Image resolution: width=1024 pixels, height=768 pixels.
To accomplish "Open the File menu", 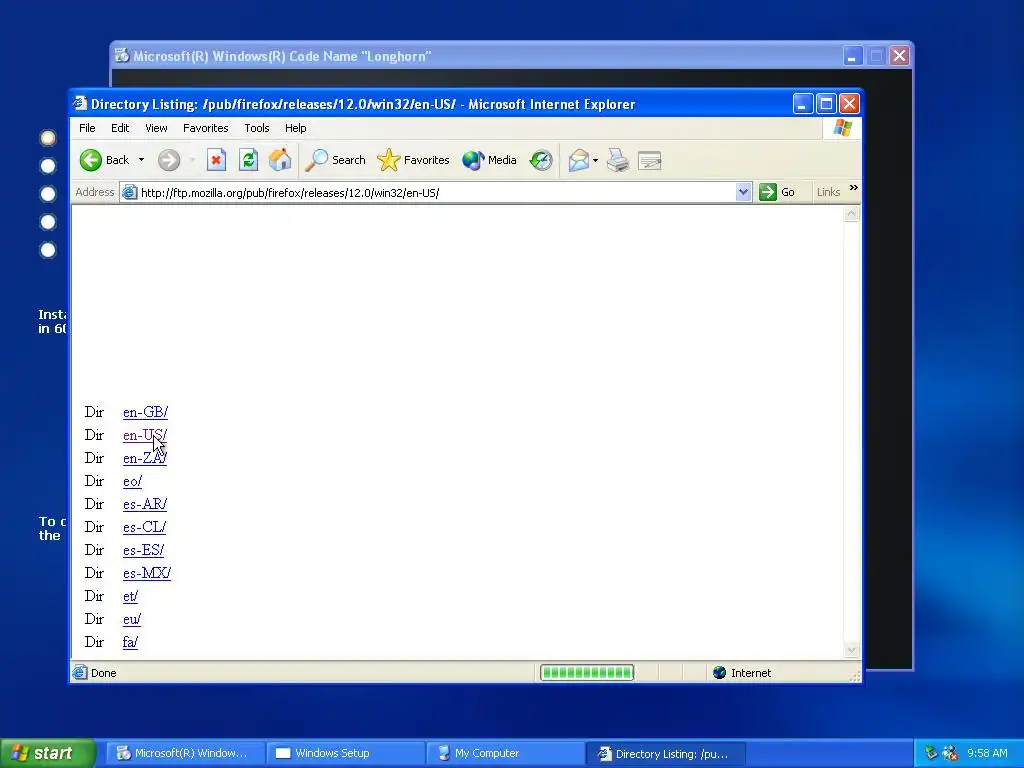I will [87, 128].
